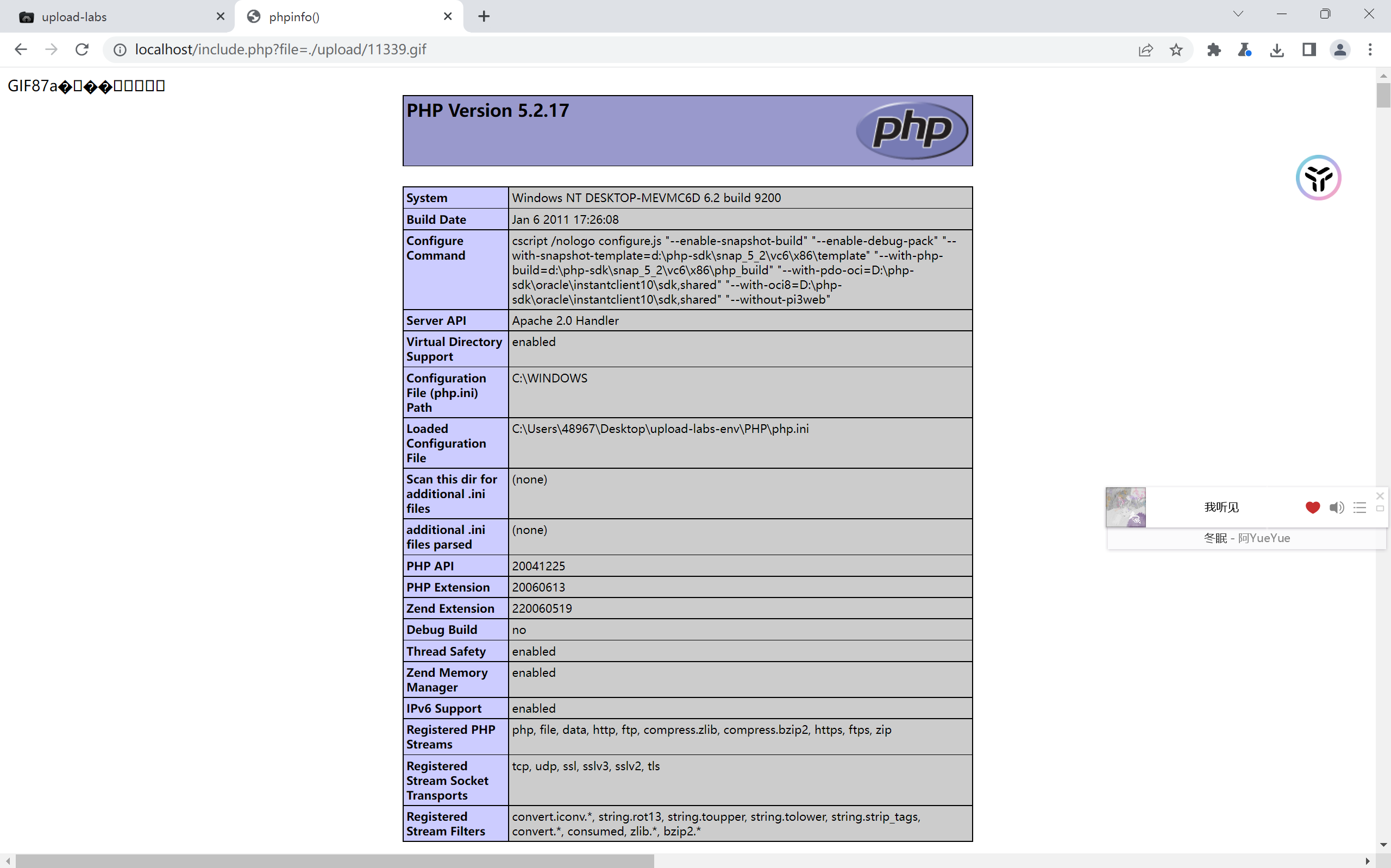Click the site information icon
Image resolution: width=1391 pixels, height=868 pixels.
[x=120, y=50]
